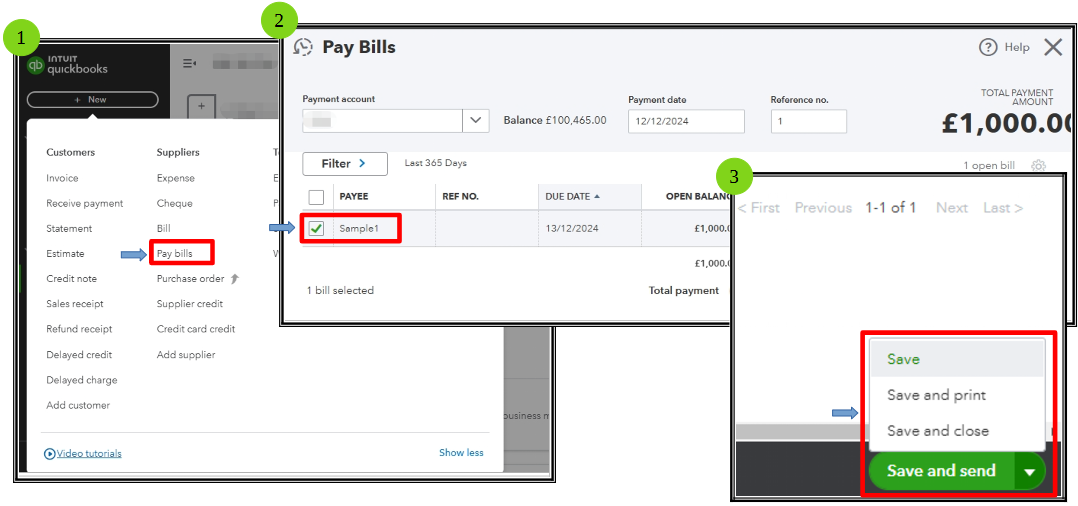This screenshot has height=506, width=1078.
Task: Click Show less link
Action: [461, 453]
